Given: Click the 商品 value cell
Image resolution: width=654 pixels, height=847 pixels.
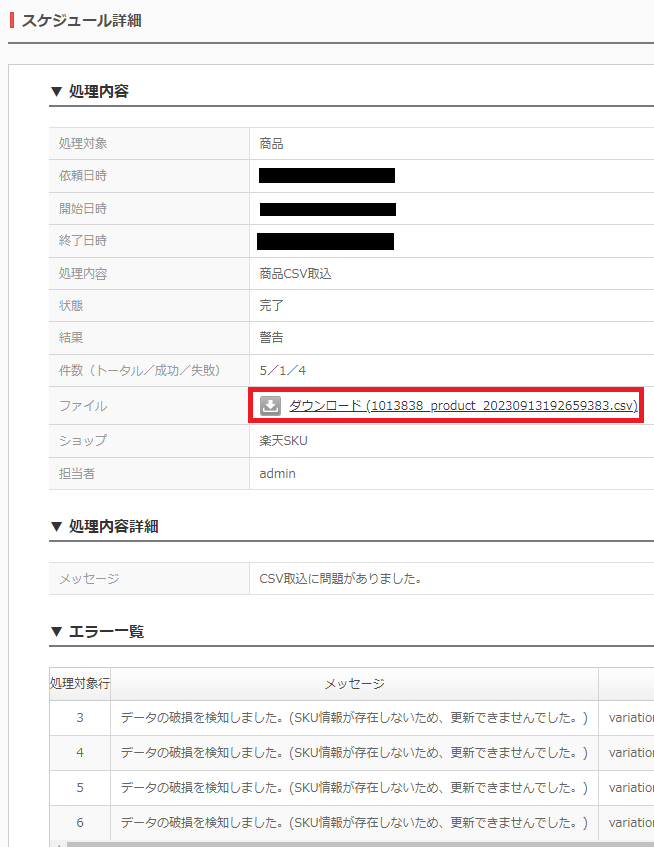Looking at the screenshot, I should pyautogui.click(x=451, y=143).
